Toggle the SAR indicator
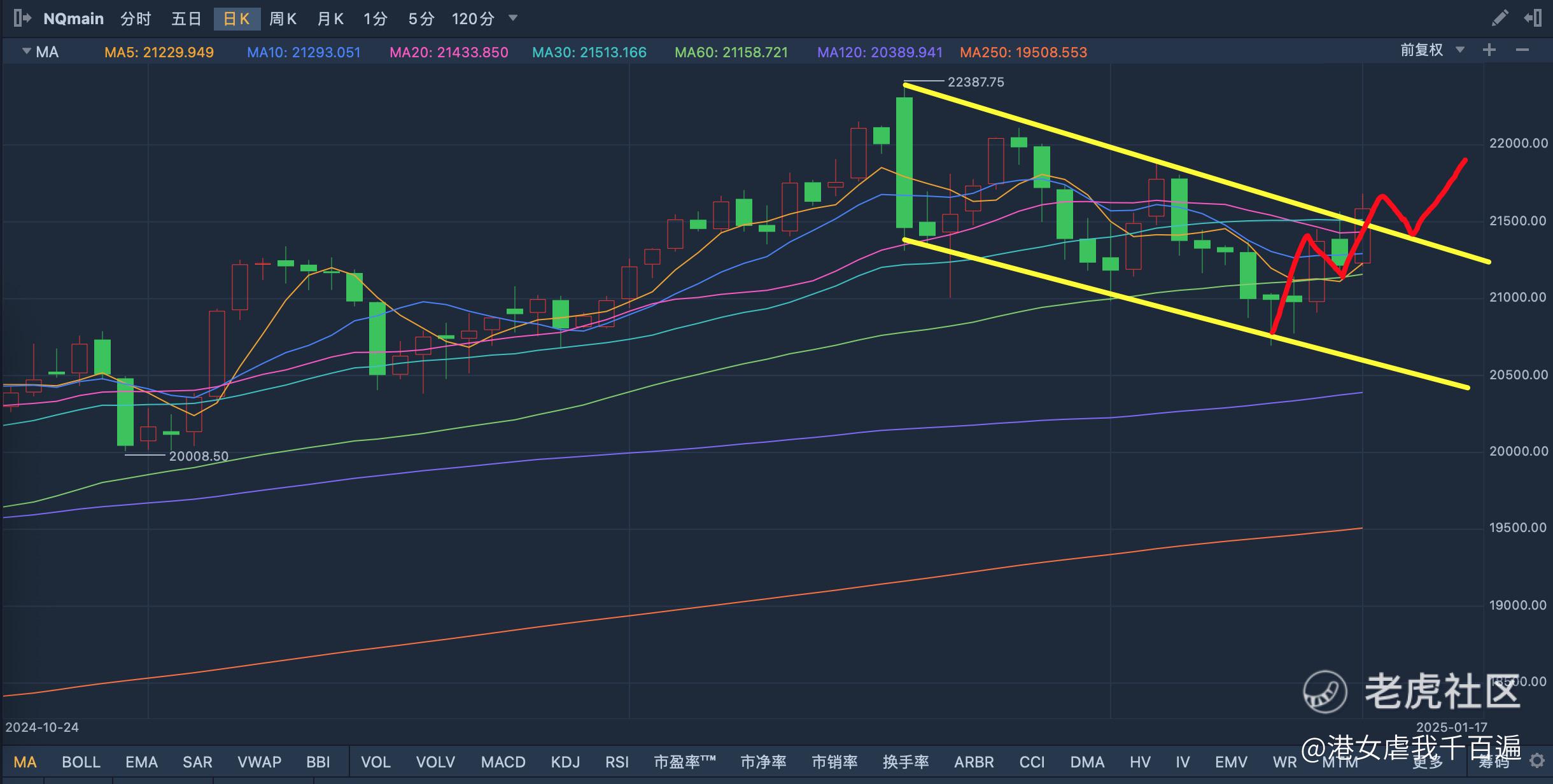Screen dimensions: 1553x784 point(197,762)
